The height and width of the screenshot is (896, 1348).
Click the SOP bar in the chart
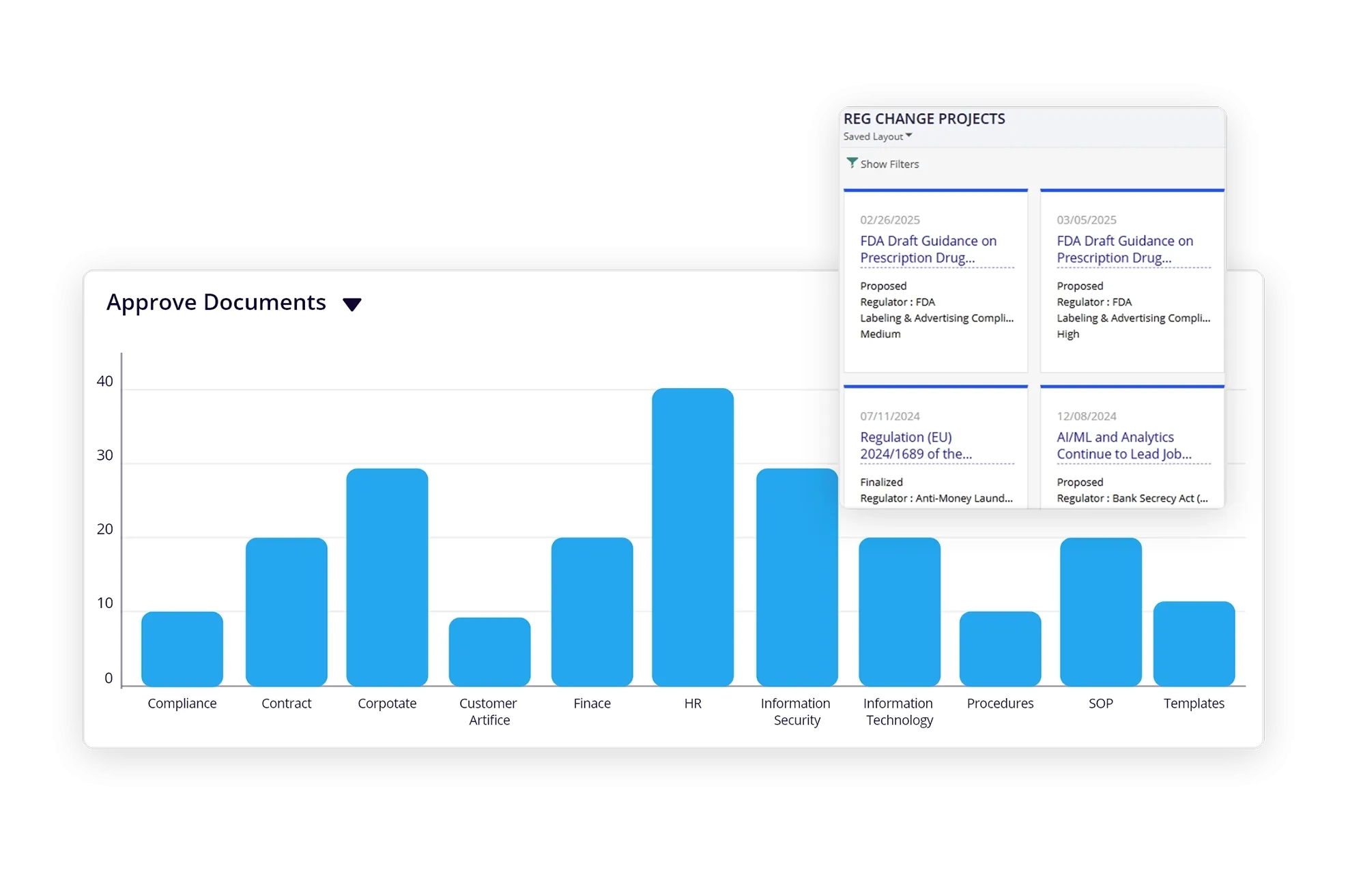(1100, 611)
